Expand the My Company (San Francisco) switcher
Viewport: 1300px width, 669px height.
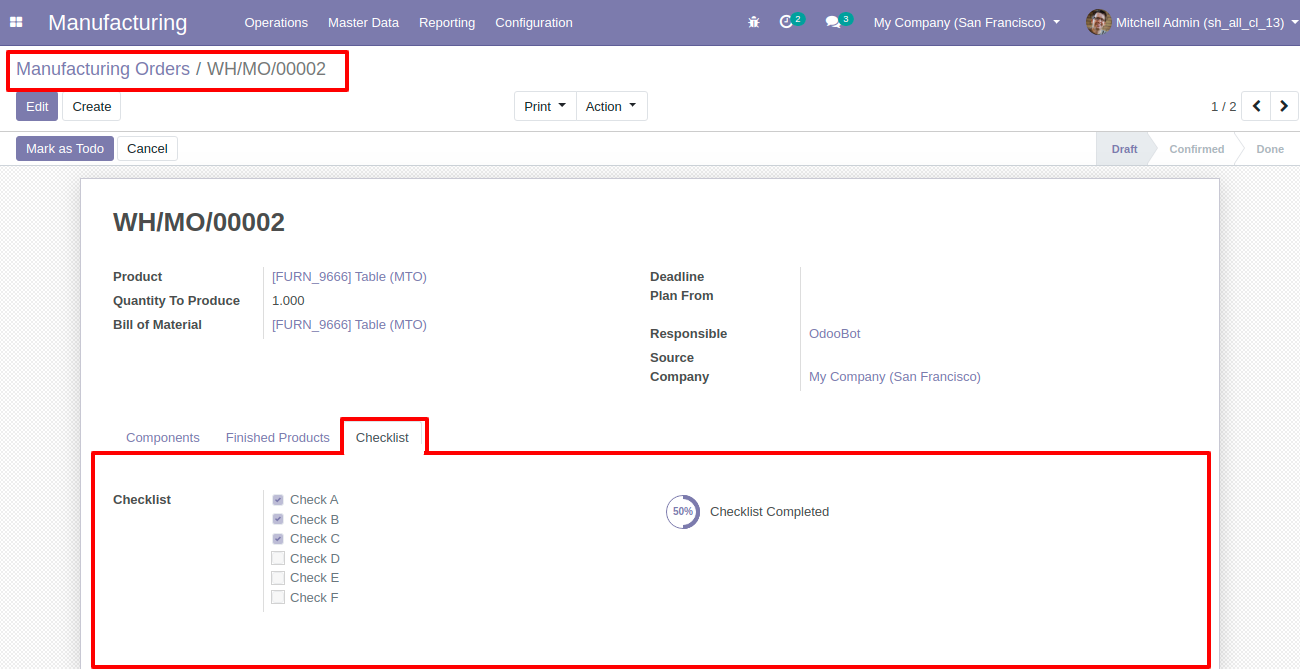[966, 22]
